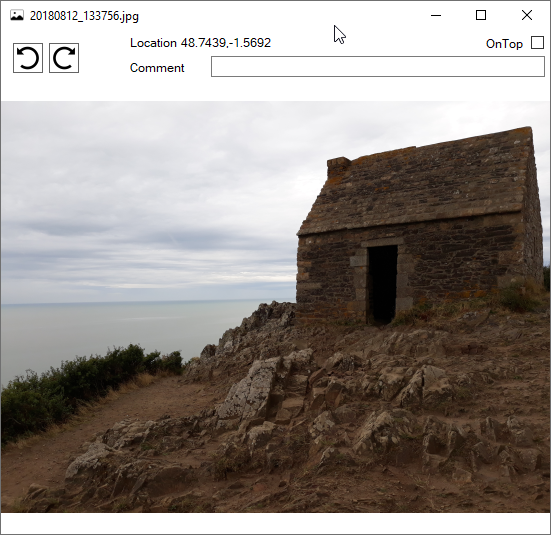The width and height of the screenshot is (551, 535).
Task: Rotate the photo clockwise
Action: [x=64, y=58]
